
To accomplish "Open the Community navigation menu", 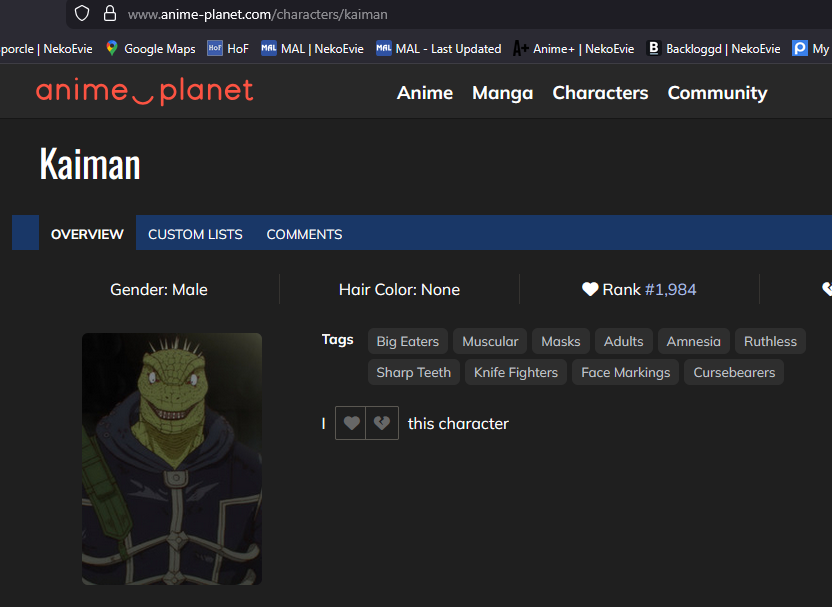I will click(717, 93).
